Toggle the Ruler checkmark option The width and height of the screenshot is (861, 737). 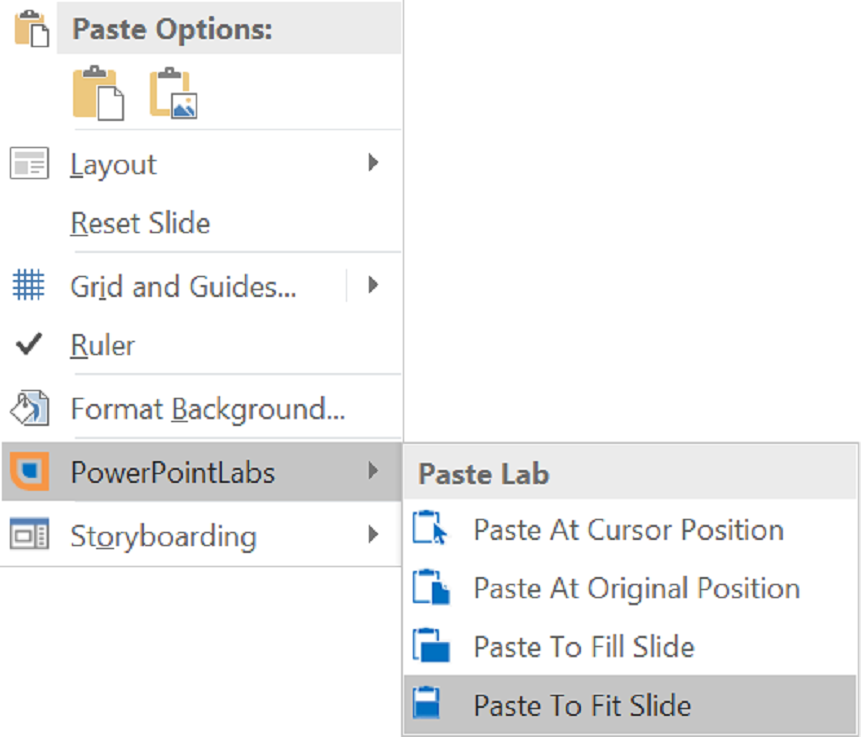[102, 346]
